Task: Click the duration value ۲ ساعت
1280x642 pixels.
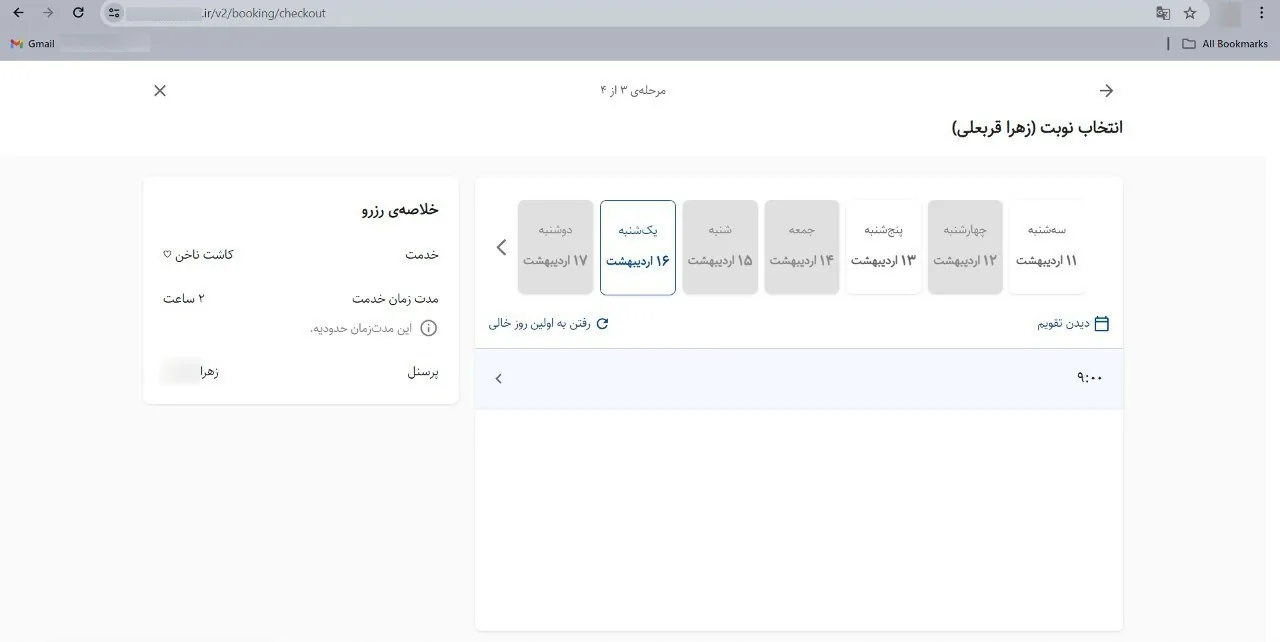Action: (184, 299)
